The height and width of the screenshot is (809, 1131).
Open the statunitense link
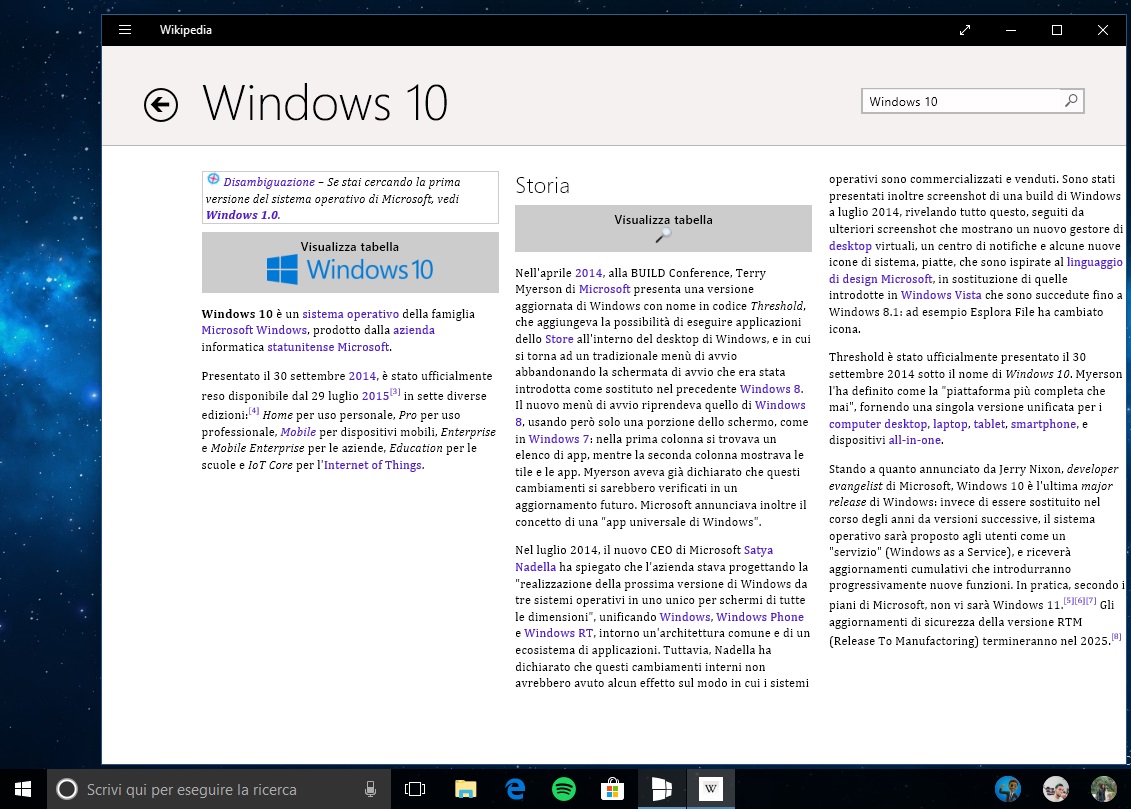tap(301, 347)
